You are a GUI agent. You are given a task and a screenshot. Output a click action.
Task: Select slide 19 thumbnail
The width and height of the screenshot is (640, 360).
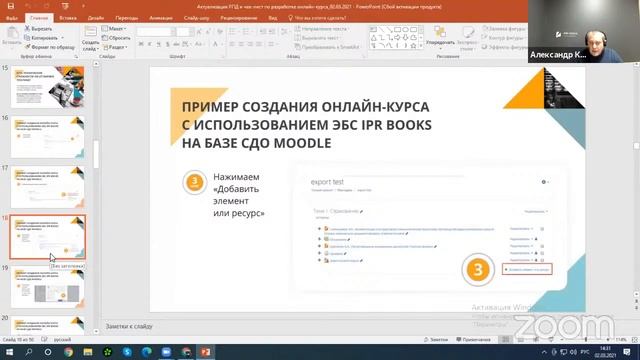[x=47, y=287]
